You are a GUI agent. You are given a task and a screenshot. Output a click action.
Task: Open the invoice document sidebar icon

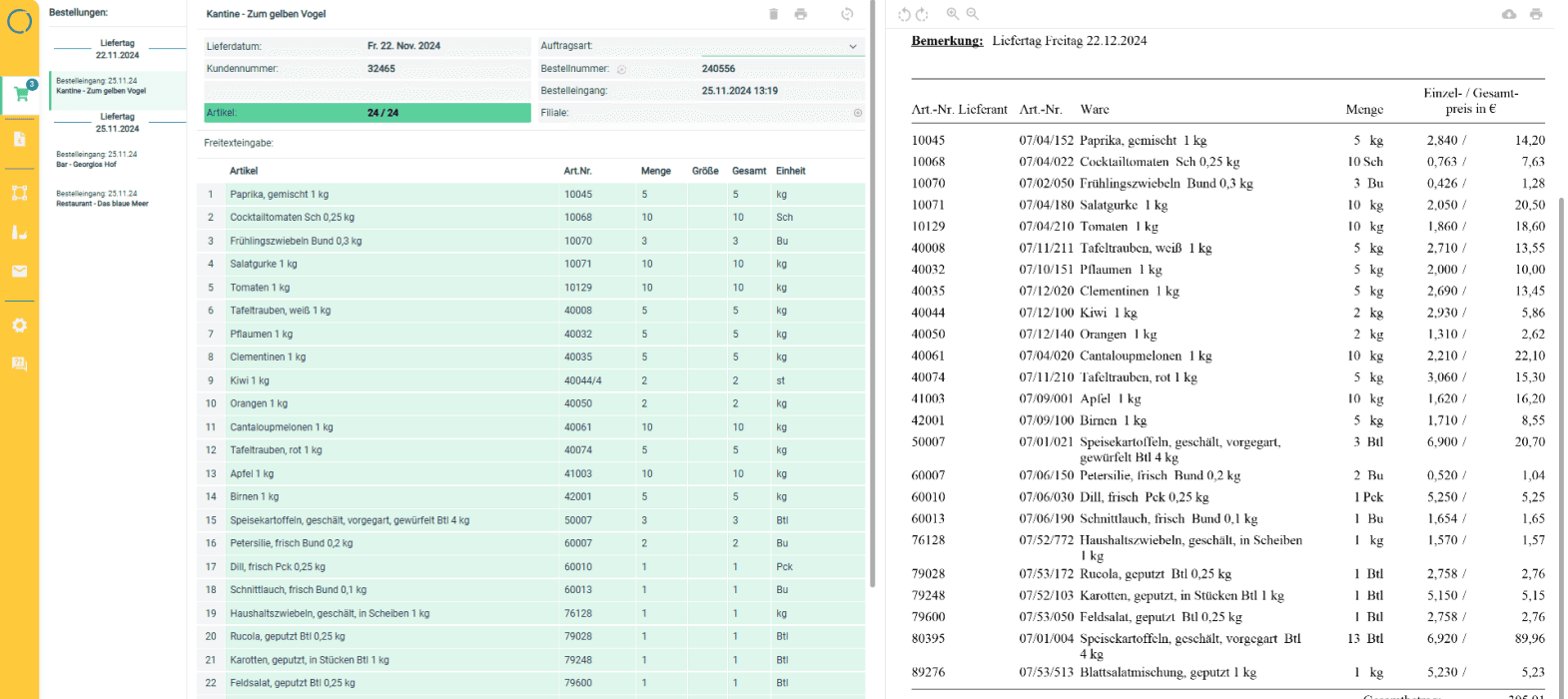pos(19,139)
